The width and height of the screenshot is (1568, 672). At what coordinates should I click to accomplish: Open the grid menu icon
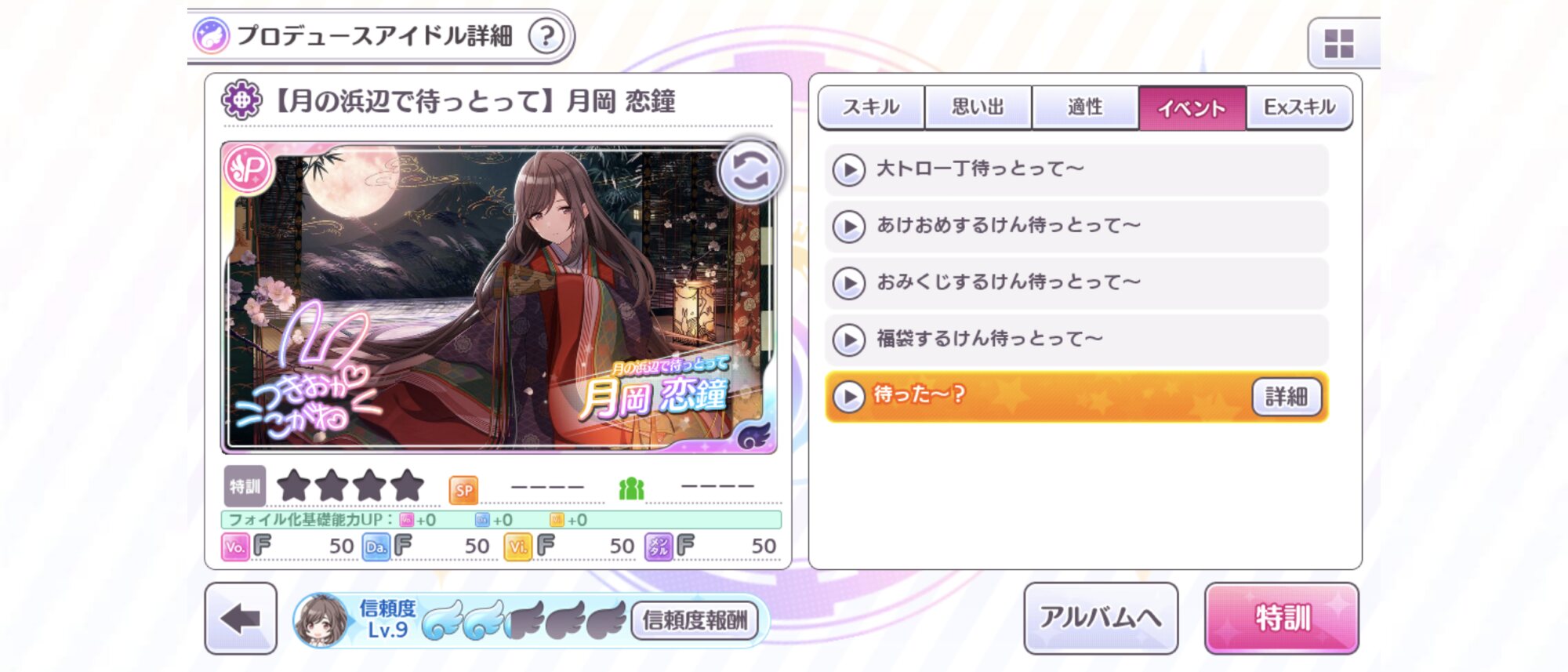click(1339, 43)
